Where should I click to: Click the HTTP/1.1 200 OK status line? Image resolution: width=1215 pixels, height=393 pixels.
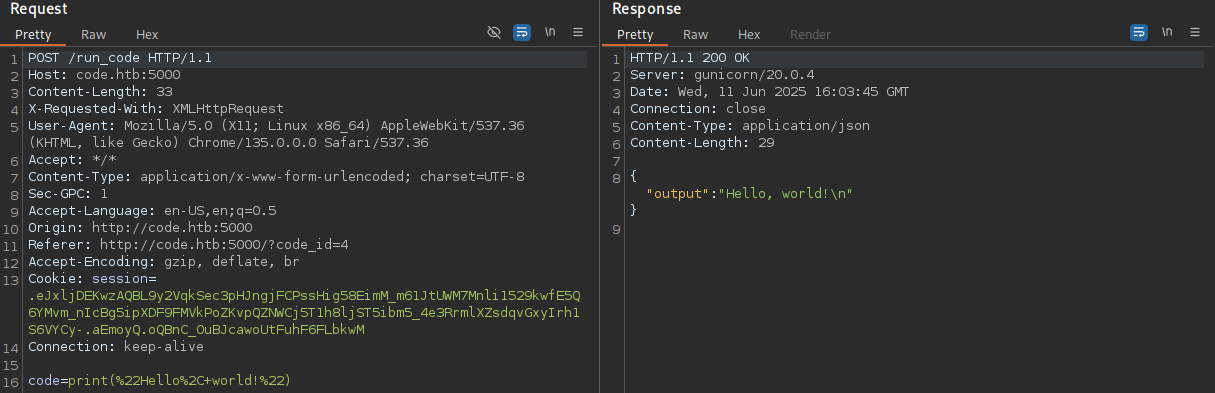690,59
